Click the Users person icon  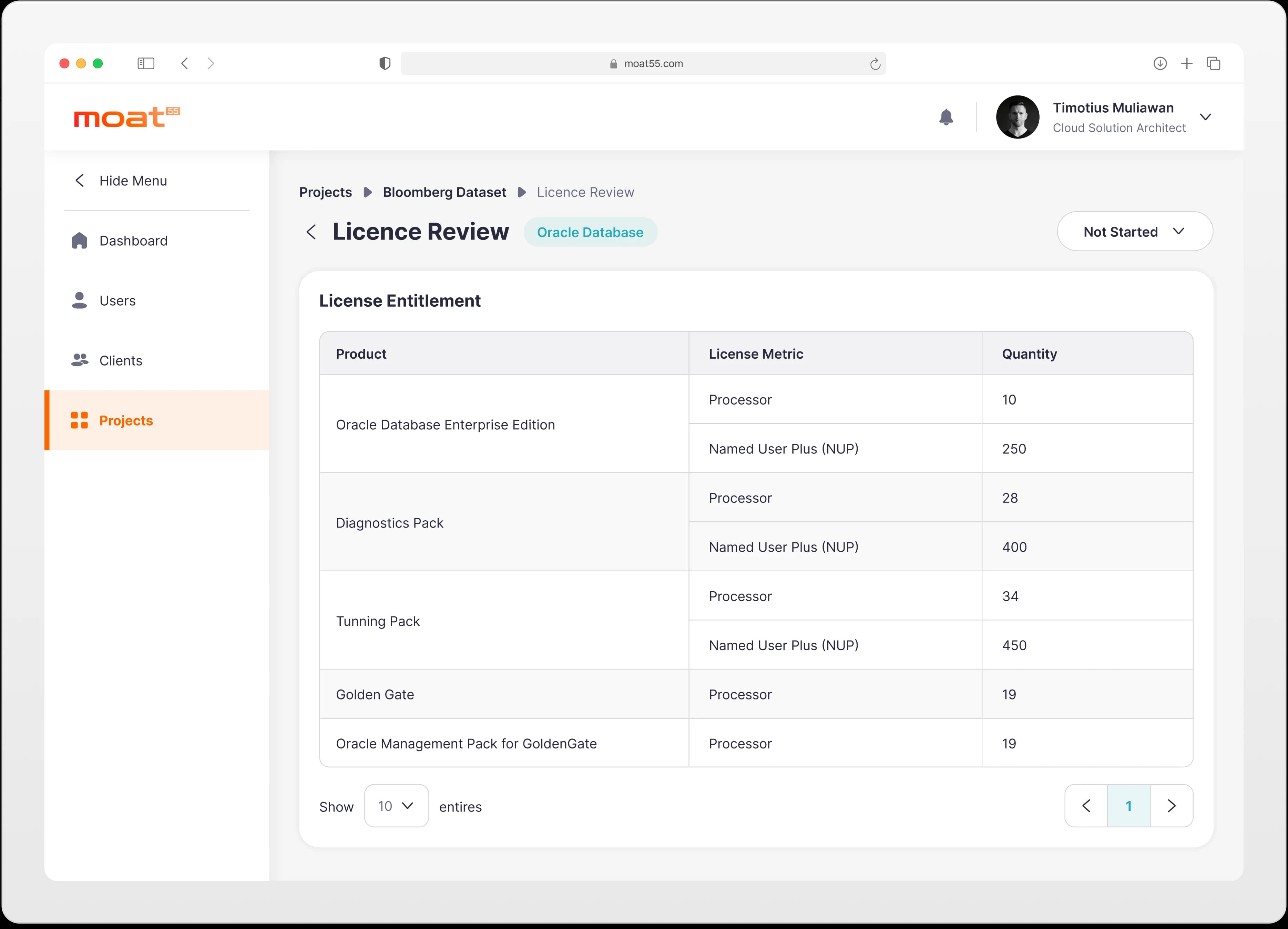[x=80, y=300]
